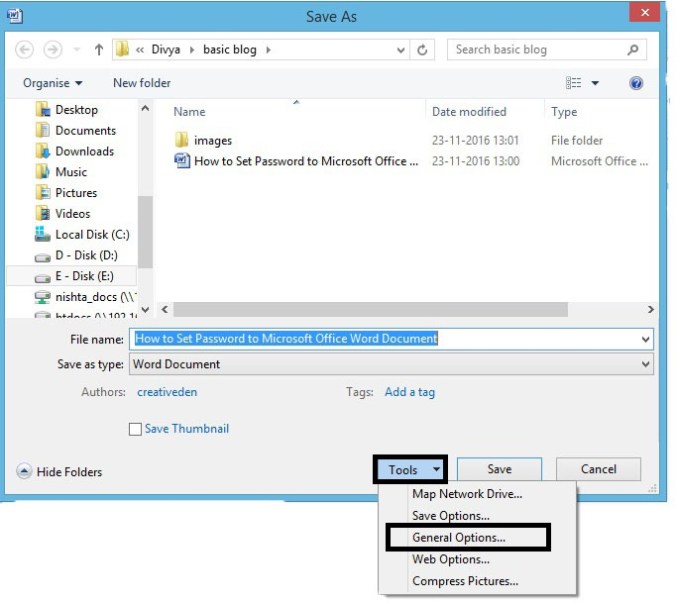Open Local Disk (C:) in sidebar

(92, 235)
